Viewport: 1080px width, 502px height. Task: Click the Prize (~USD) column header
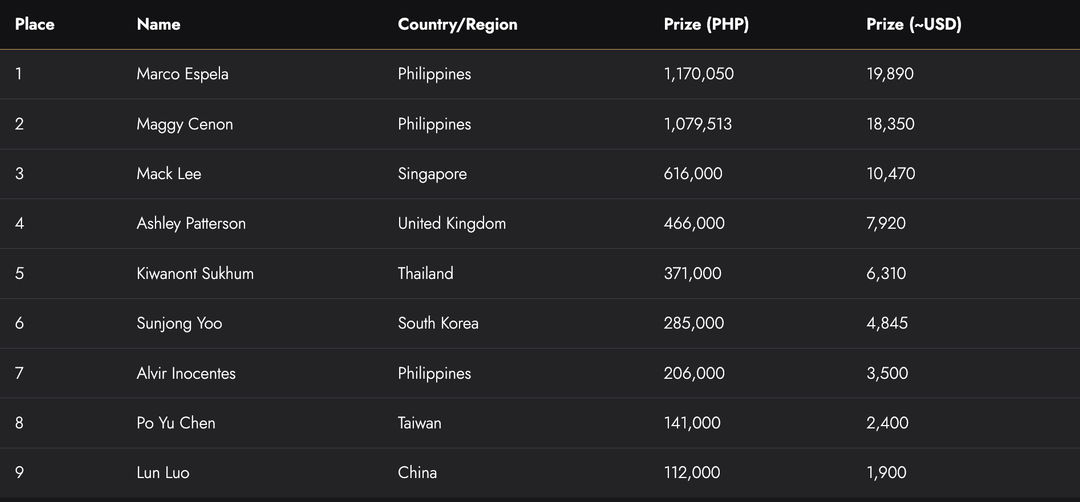tap(914, 24)
